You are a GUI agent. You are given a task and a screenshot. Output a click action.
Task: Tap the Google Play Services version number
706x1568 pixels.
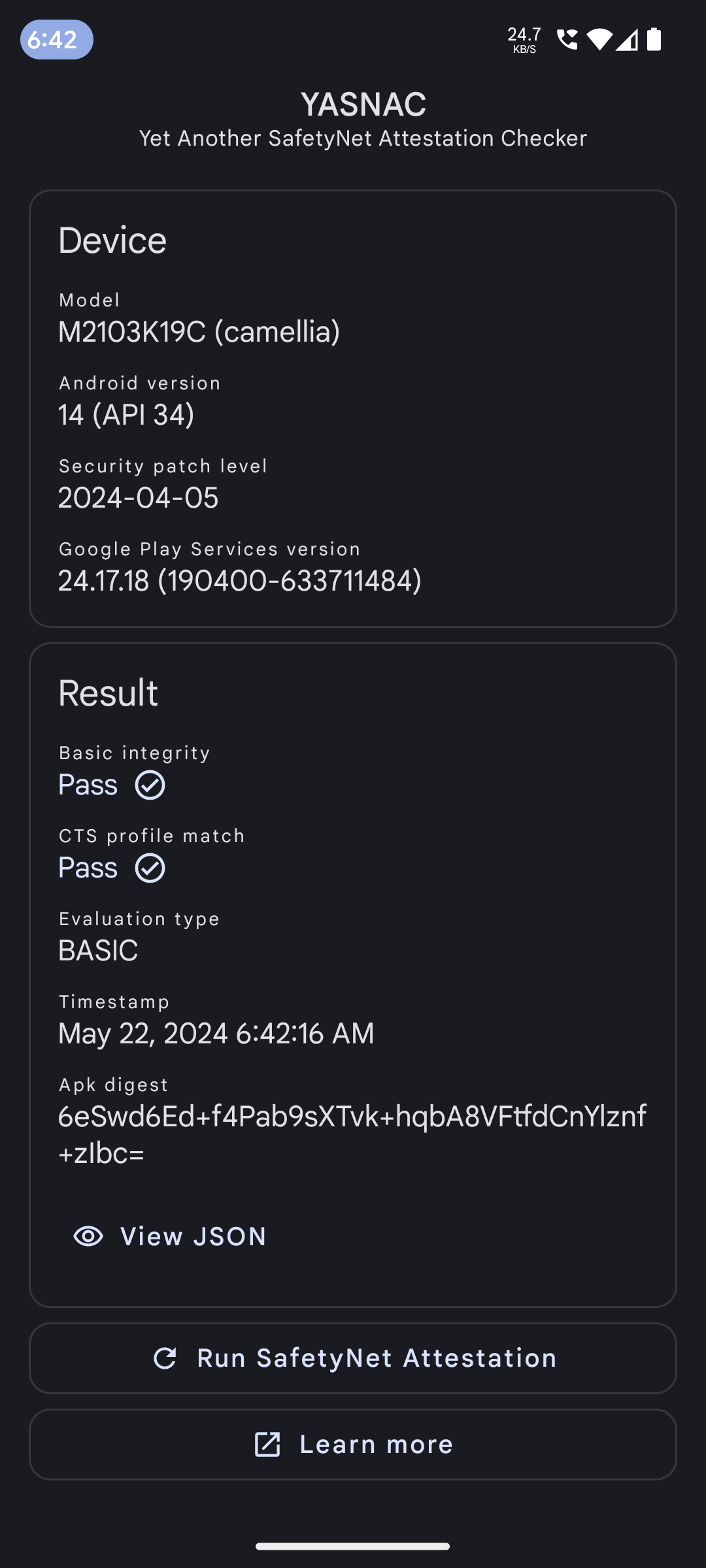[239, 581]
